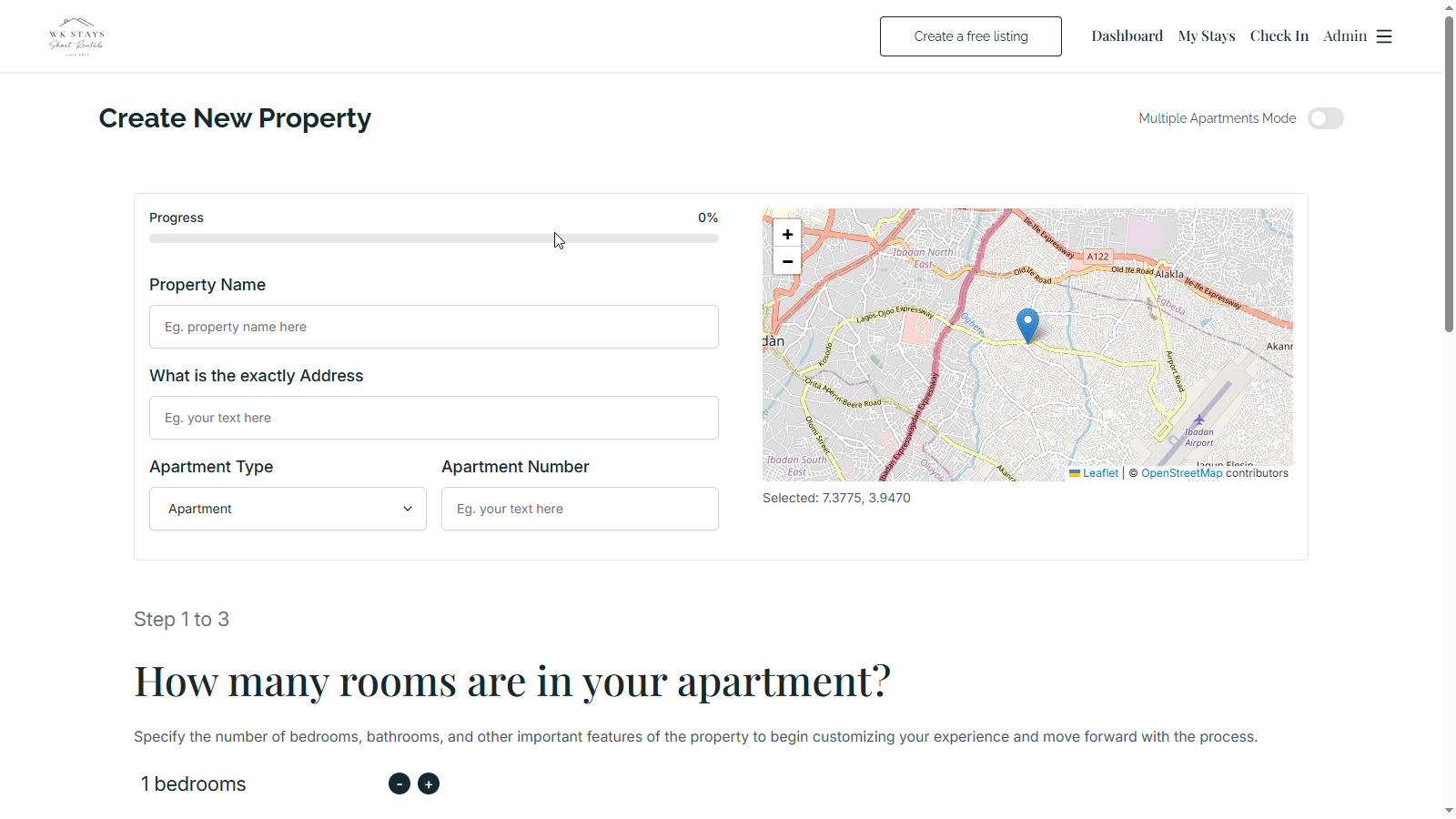Click the Progress bar track
The width and height of the screenshot is (1456, 819).
click(433, 238)
